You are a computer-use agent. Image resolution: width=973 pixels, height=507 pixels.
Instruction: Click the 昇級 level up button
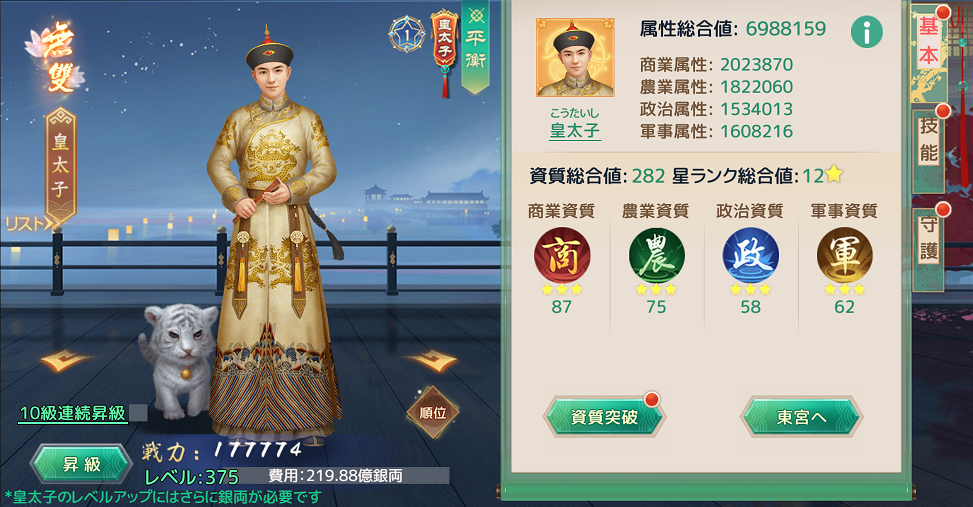click(81, 464)
